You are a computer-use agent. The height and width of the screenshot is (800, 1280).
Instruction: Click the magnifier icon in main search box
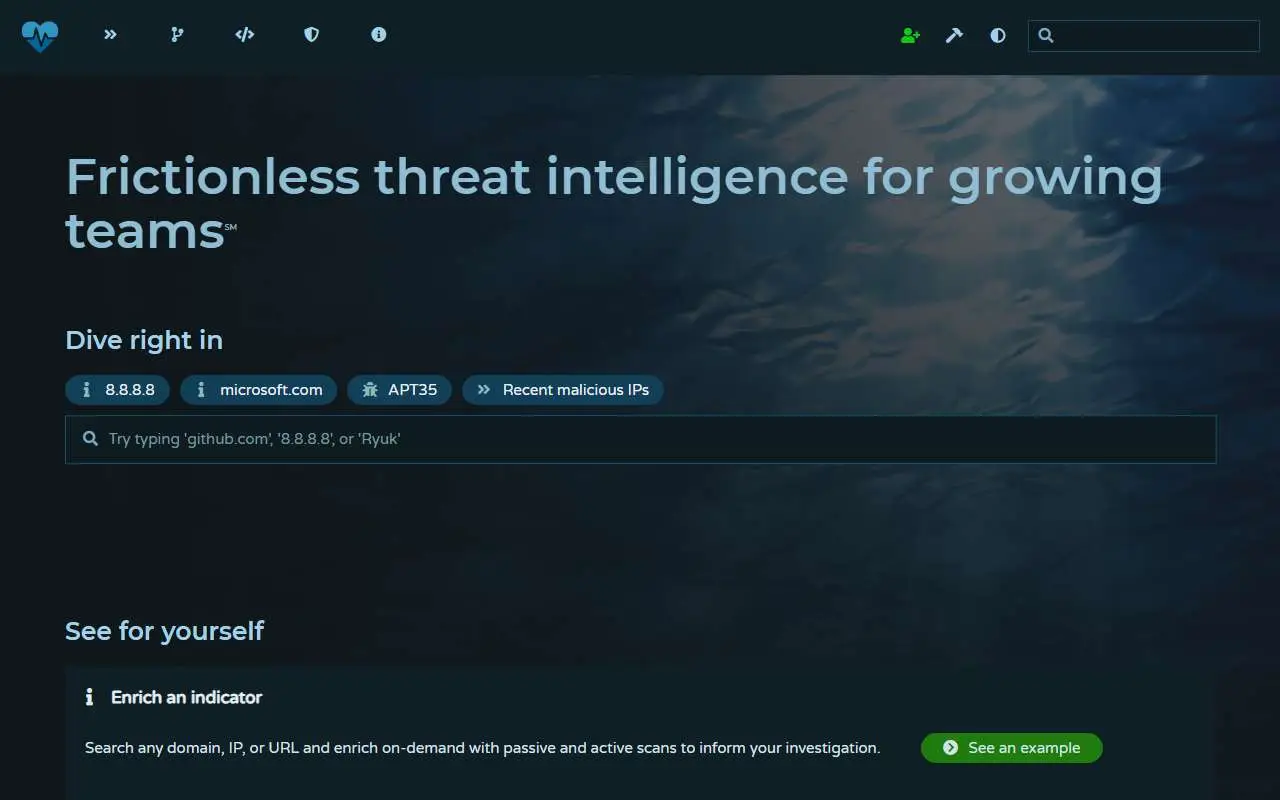point(90,439)
